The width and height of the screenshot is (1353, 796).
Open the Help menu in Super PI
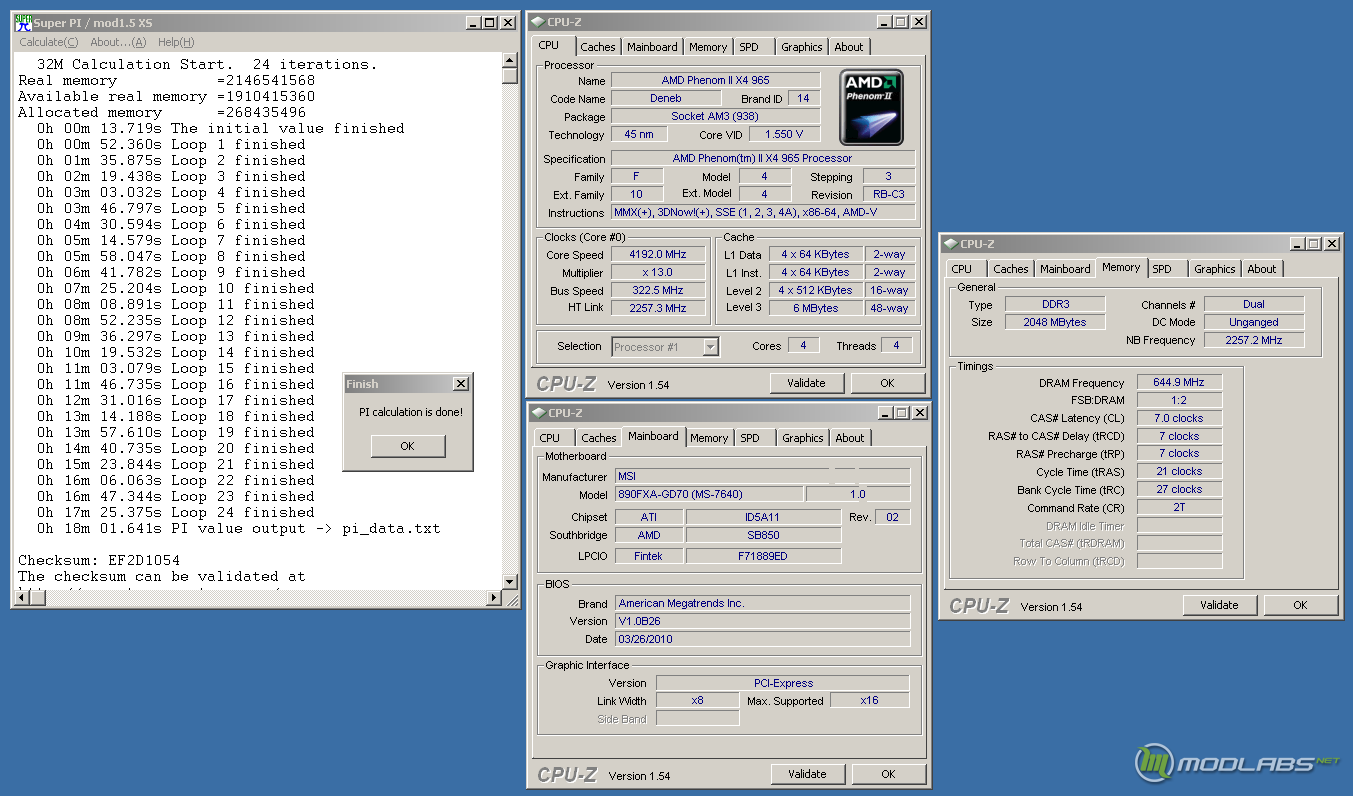(176, 42)
